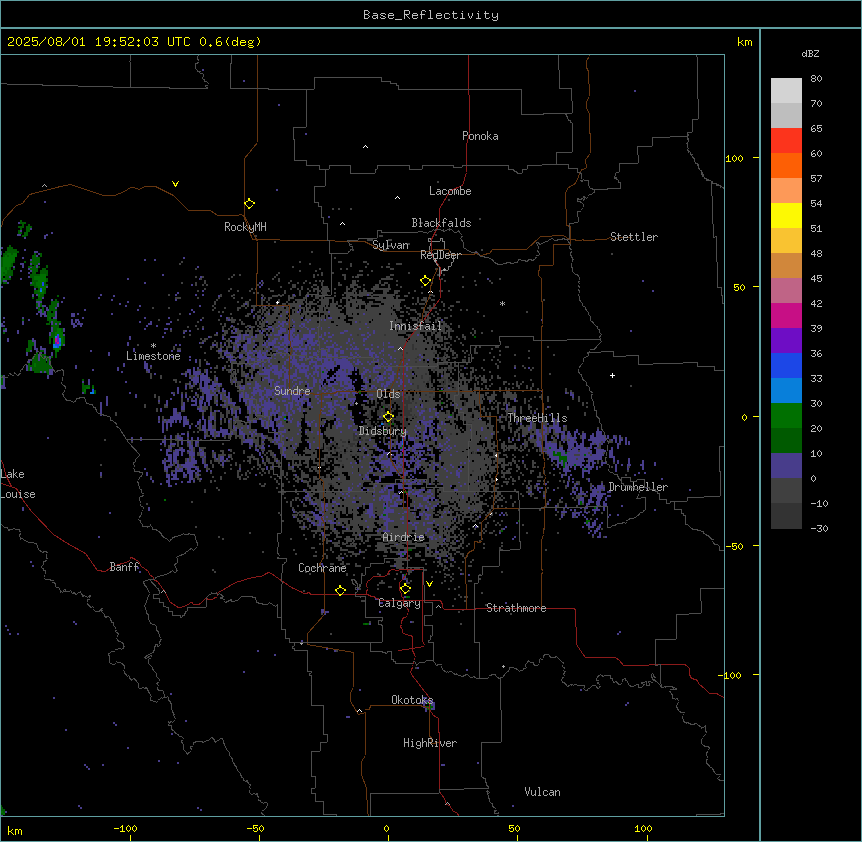Click the Sylvan label
This screenshot has width=862, height=842.
(391, 245)
